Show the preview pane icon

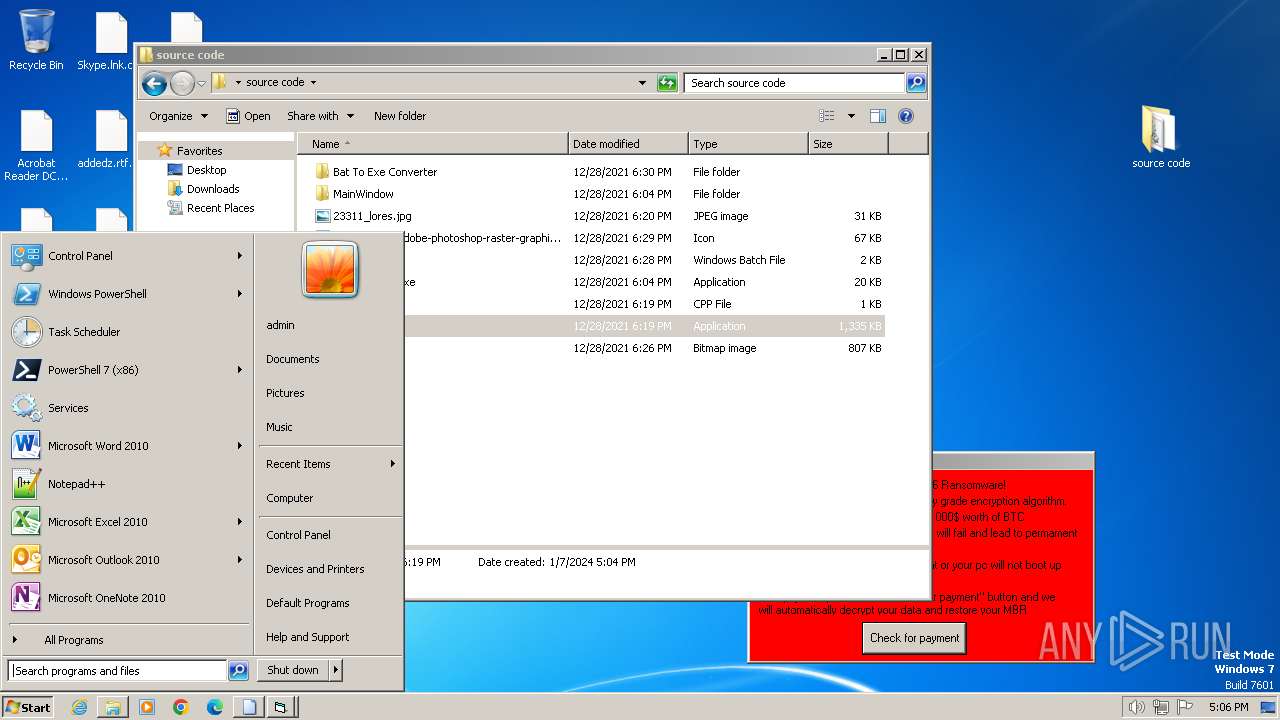tap(877, 116)
